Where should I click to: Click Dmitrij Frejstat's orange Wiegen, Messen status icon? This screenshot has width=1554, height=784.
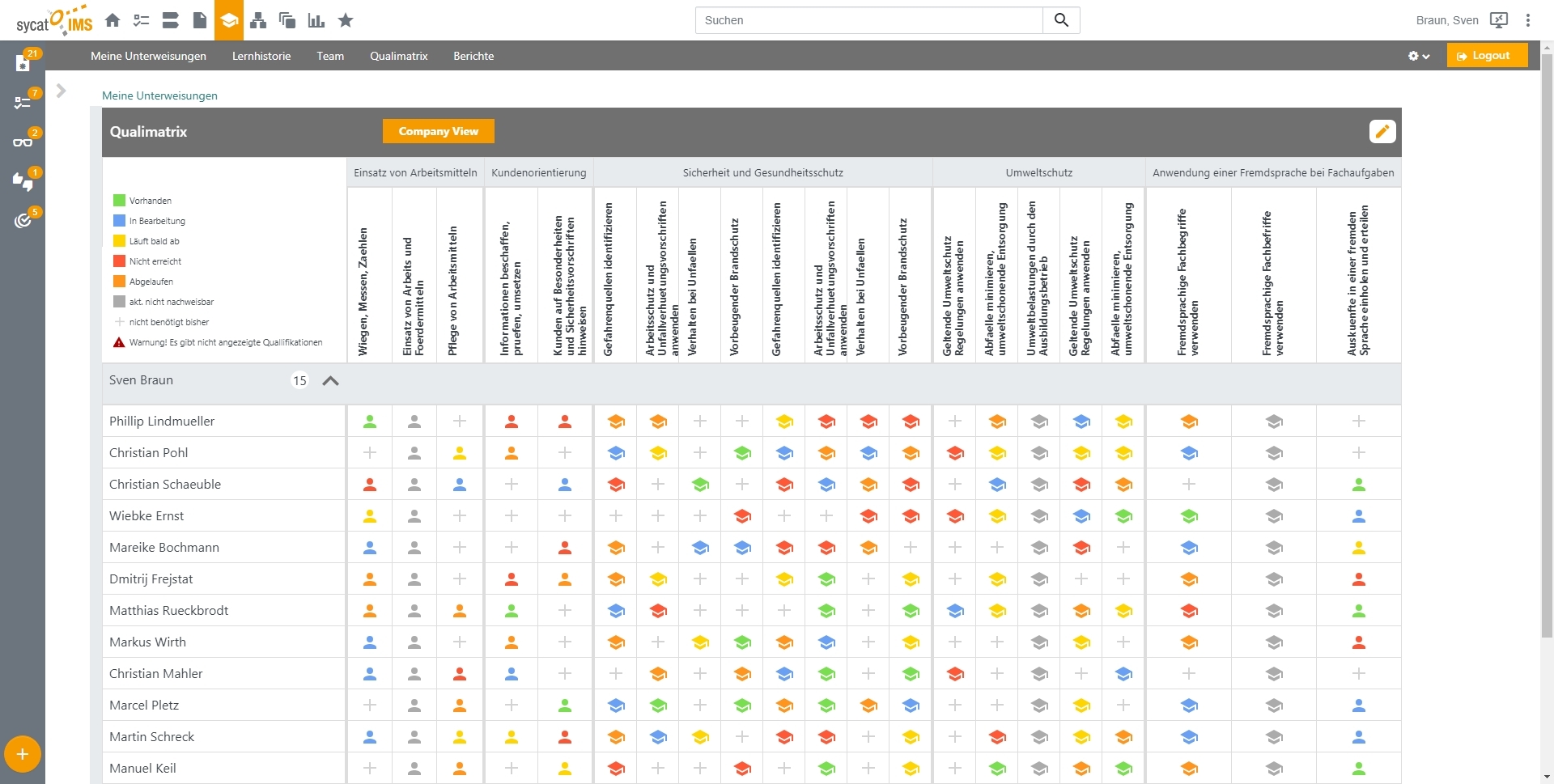[x=370, y=579]
